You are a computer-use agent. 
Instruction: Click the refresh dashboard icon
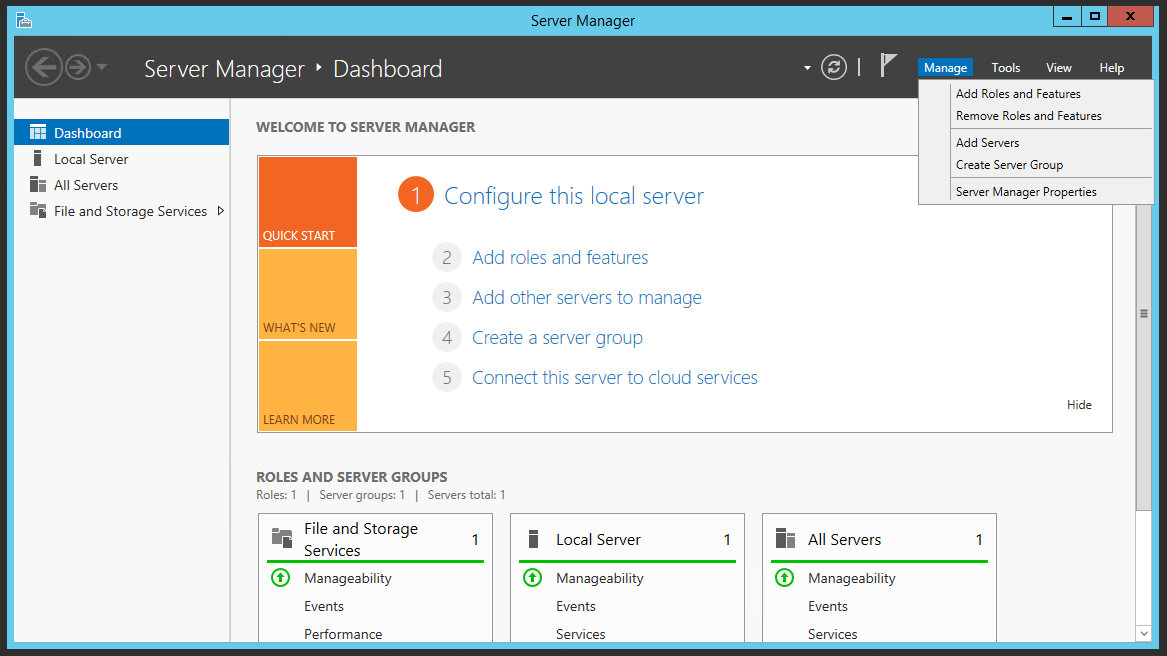[x=833, y=67]
